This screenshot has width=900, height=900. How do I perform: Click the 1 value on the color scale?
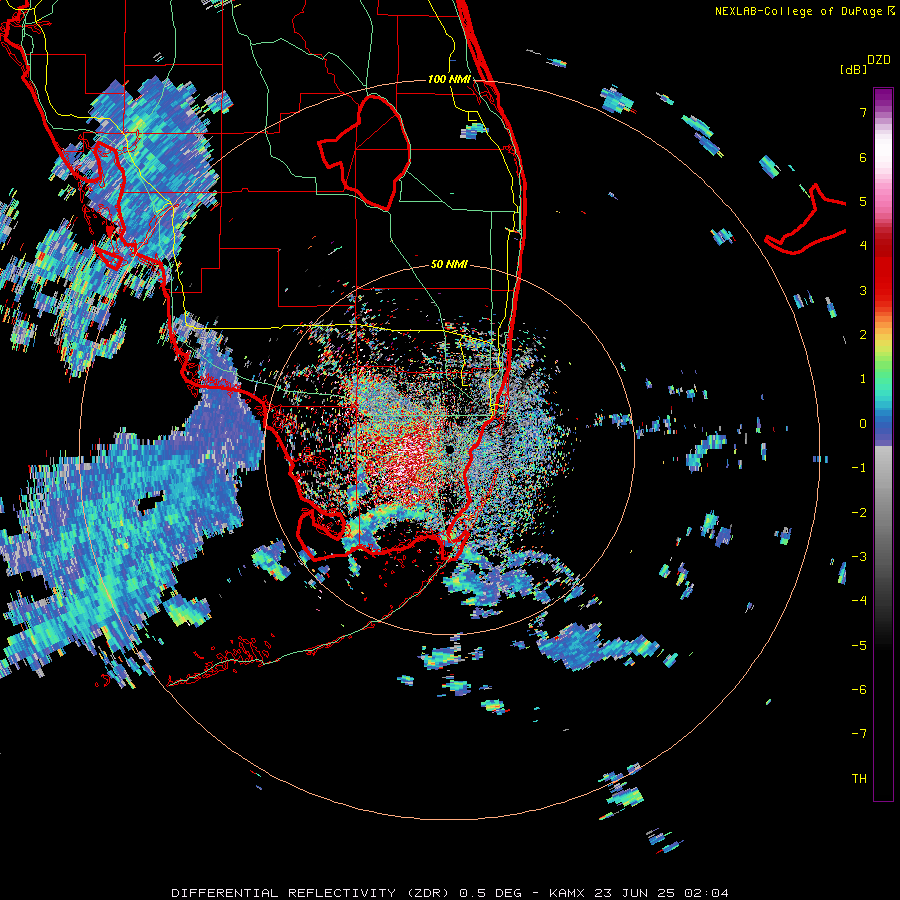click(863, 379)
